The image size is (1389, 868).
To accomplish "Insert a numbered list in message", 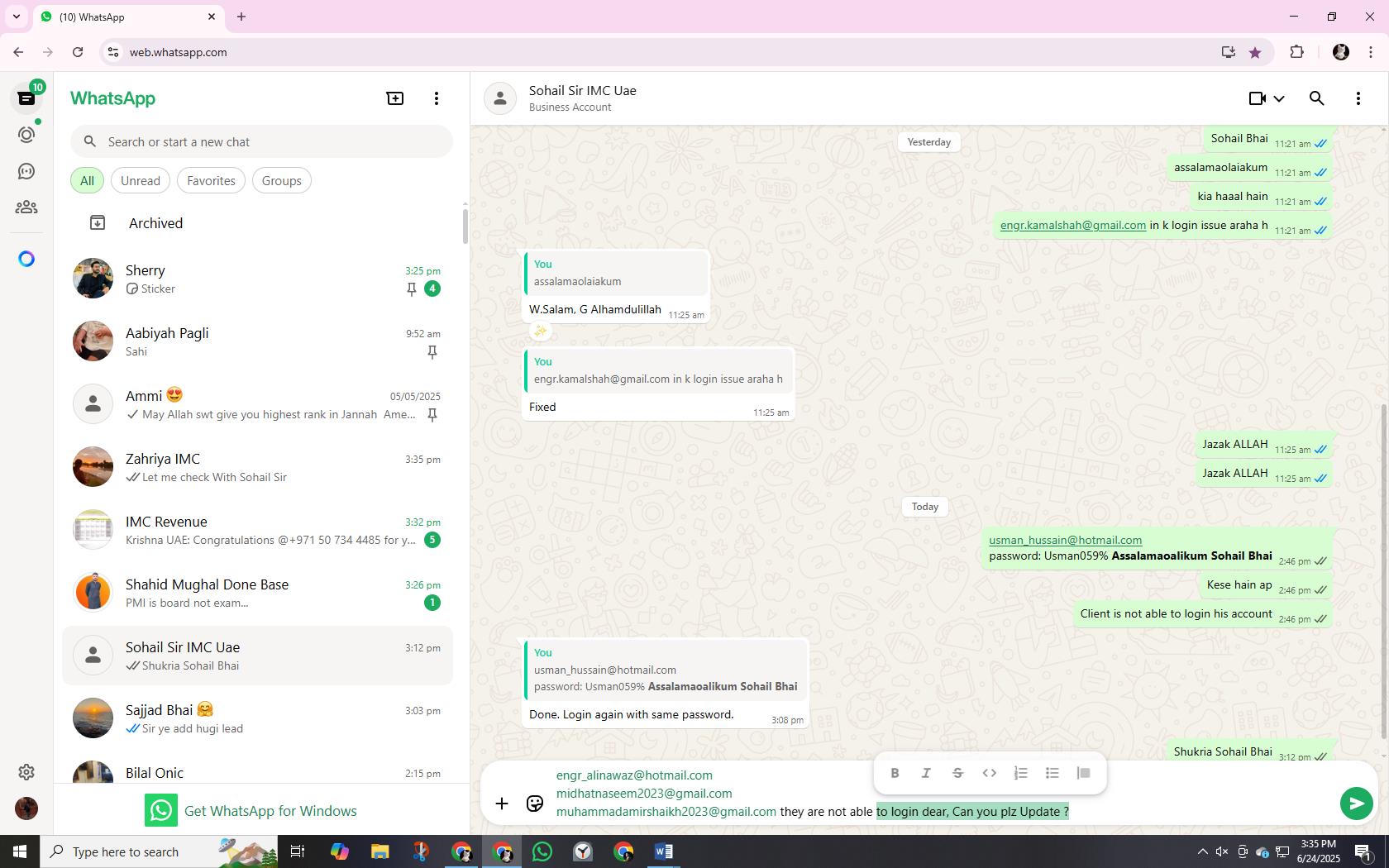I will click(x=1020, y=773).
